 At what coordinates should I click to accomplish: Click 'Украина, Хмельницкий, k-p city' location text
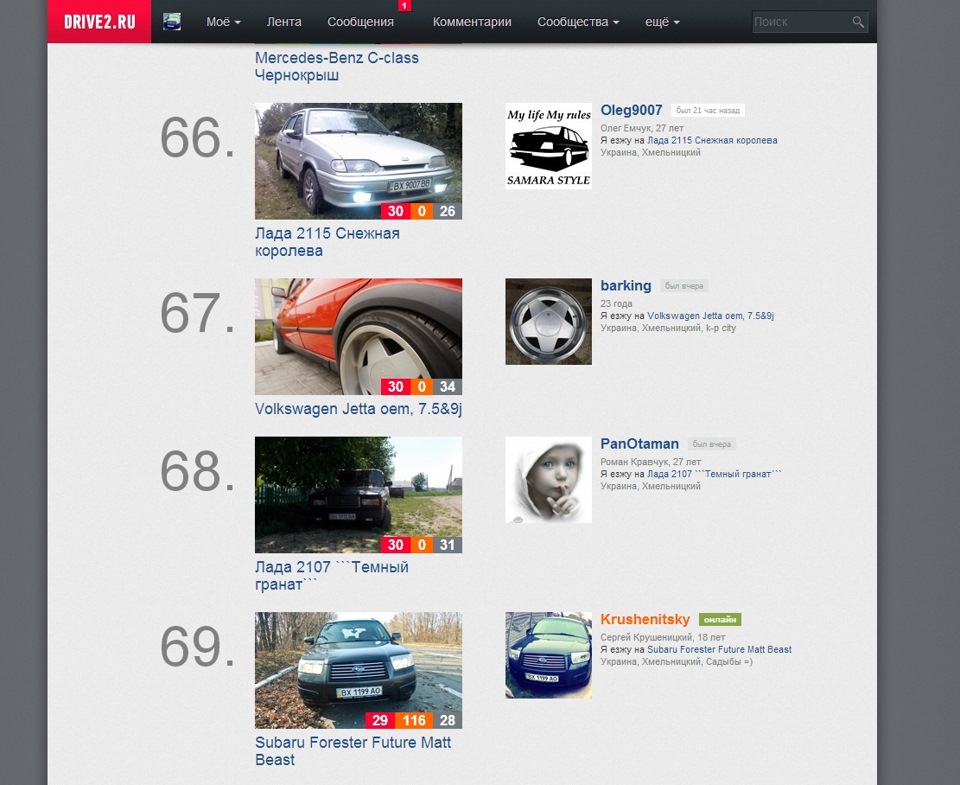click(668, 328)
